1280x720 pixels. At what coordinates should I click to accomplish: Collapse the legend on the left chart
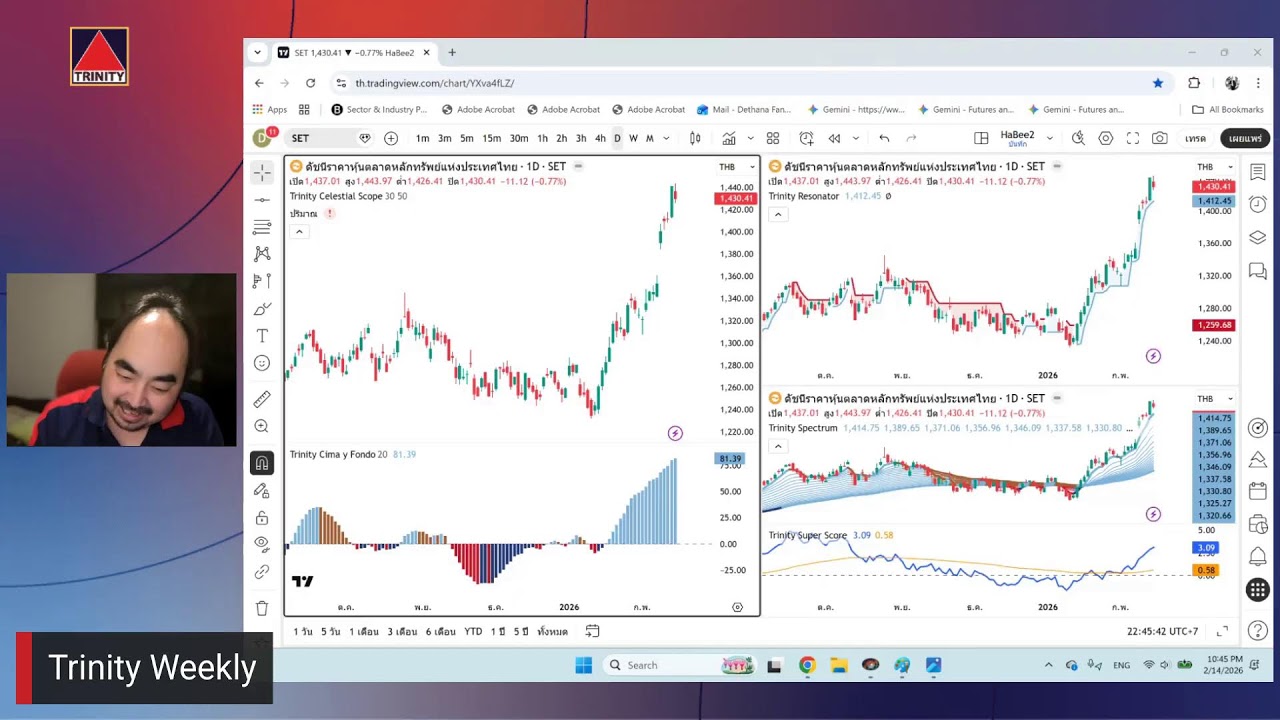[298, 231]
